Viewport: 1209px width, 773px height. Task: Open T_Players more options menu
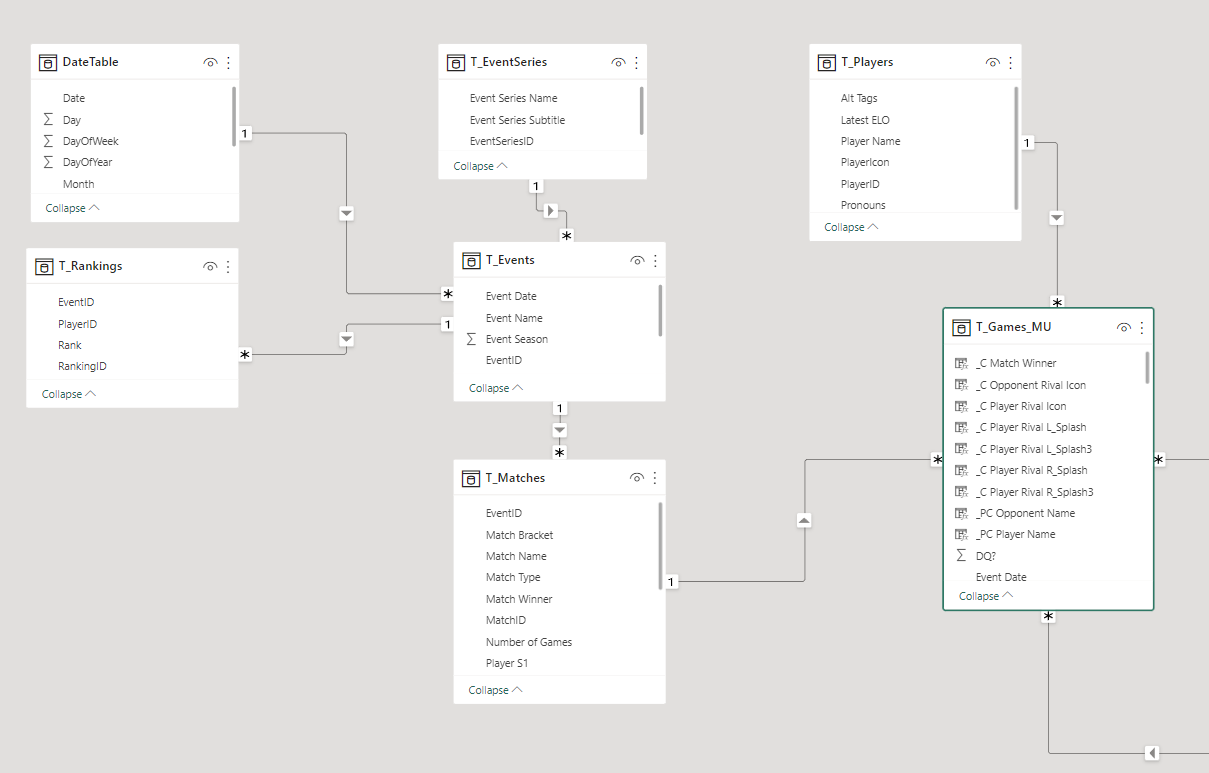tap(1010, 62)
